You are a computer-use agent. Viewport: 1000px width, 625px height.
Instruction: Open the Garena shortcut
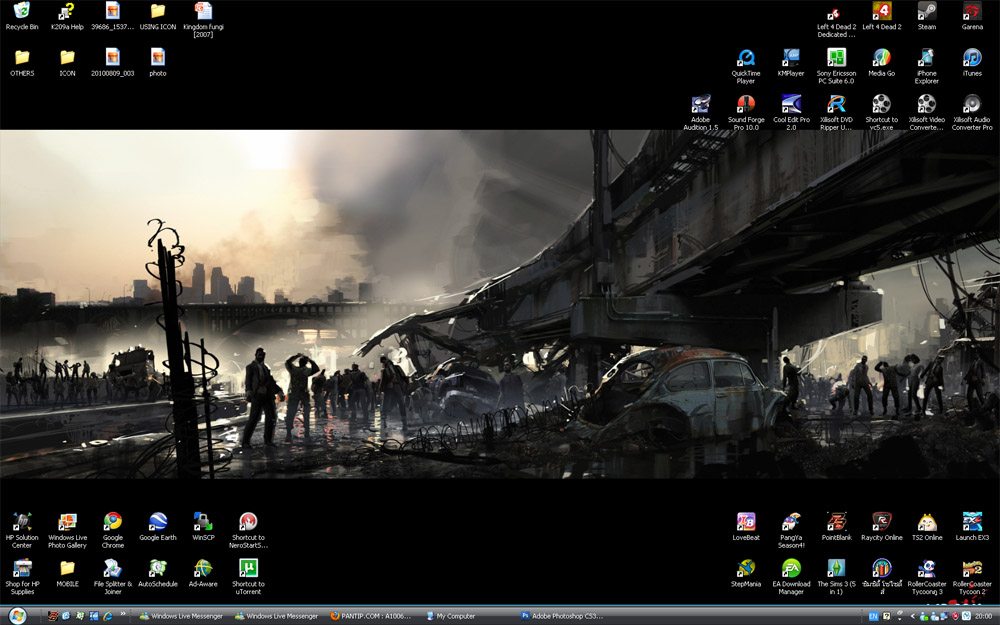pyautogui.click(x=972, y=16)
